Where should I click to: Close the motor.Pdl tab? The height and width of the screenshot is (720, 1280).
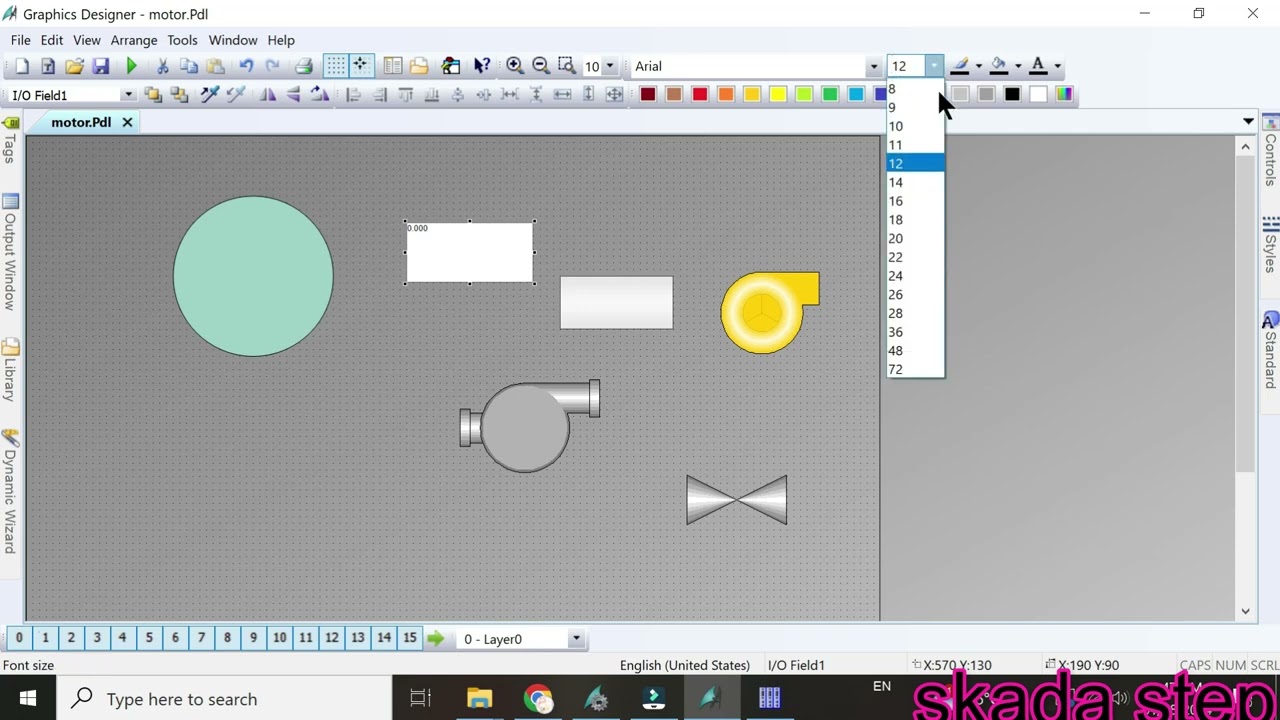coord(127,122)
